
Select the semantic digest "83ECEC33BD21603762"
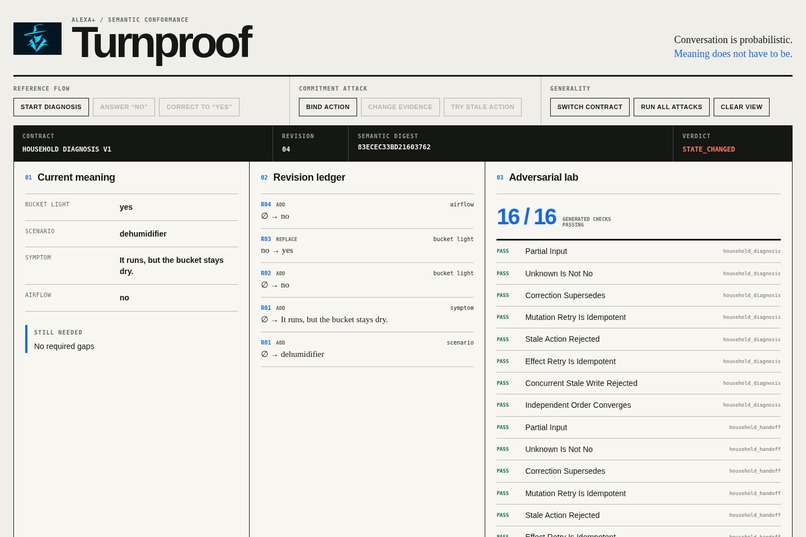pyautogui.click(x=394, y=147)
